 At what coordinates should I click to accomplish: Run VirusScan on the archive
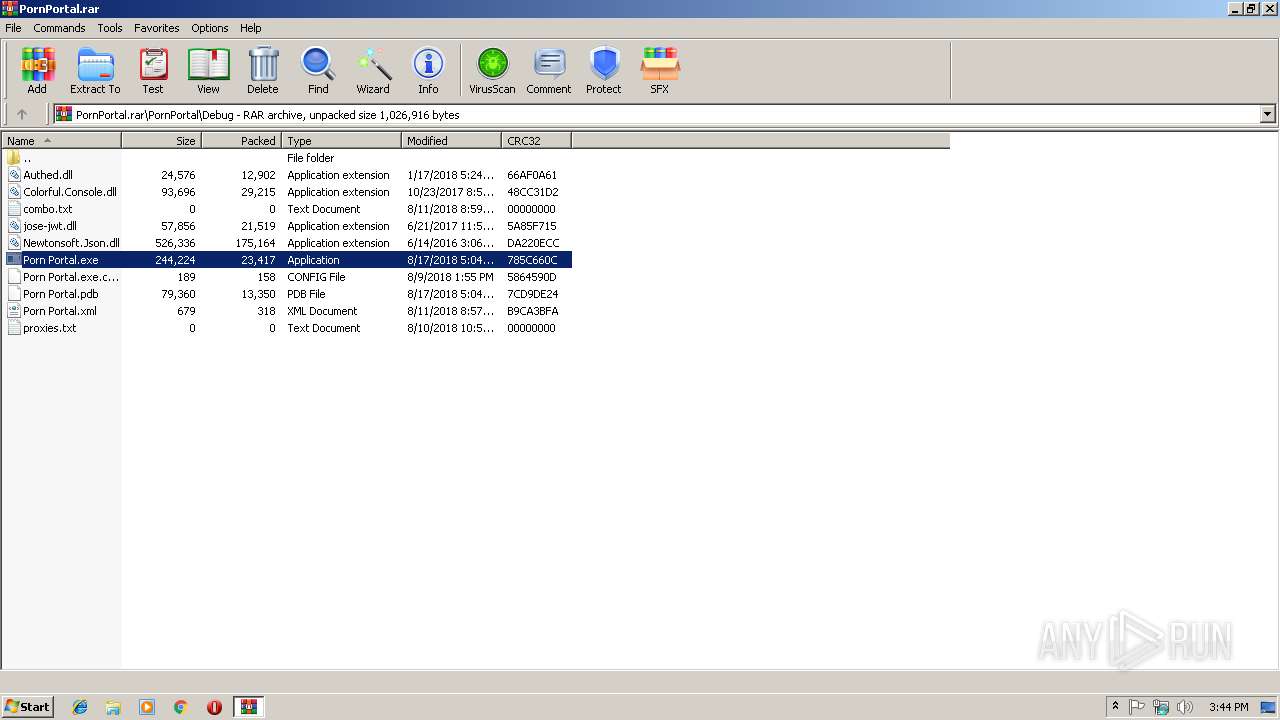coord(492,70)
